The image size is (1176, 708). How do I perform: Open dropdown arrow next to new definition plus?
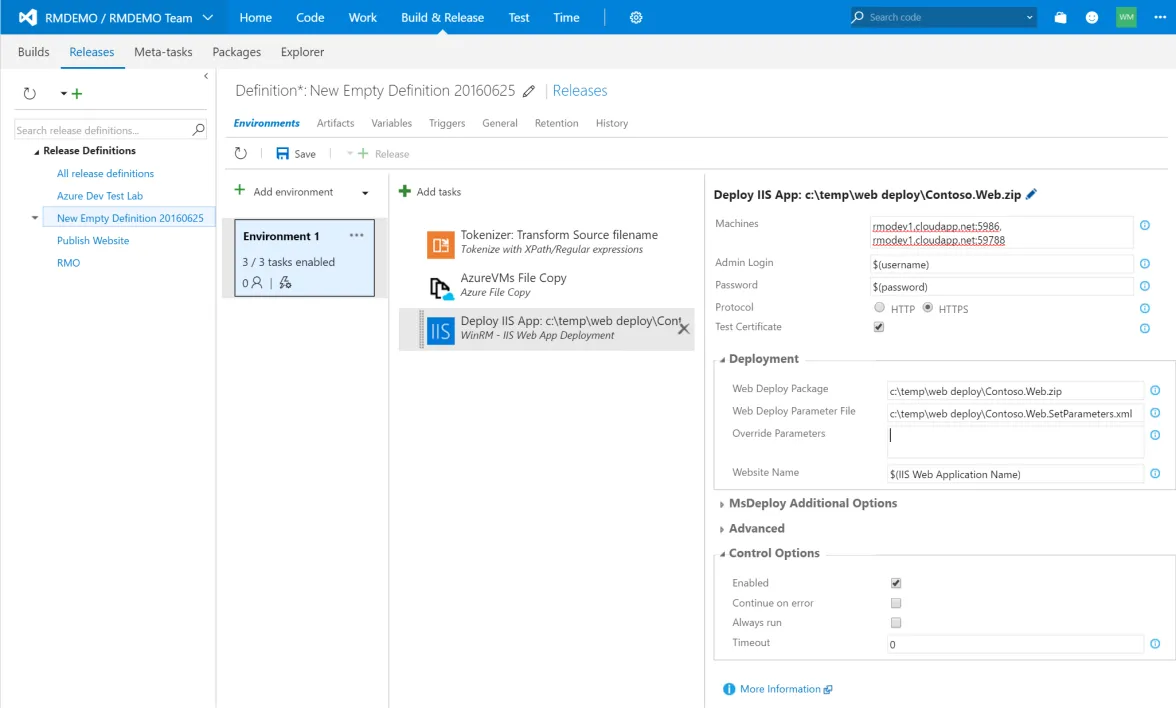(x=64, y=94)
